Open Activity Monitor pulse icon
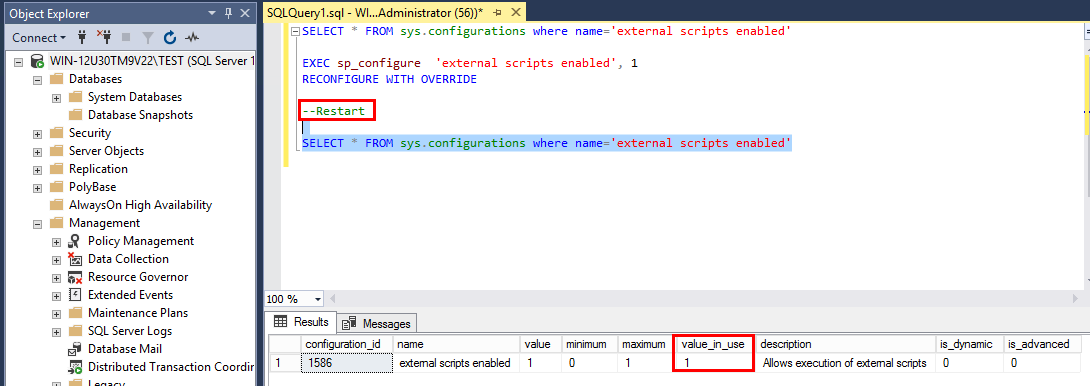 point(192,37)
